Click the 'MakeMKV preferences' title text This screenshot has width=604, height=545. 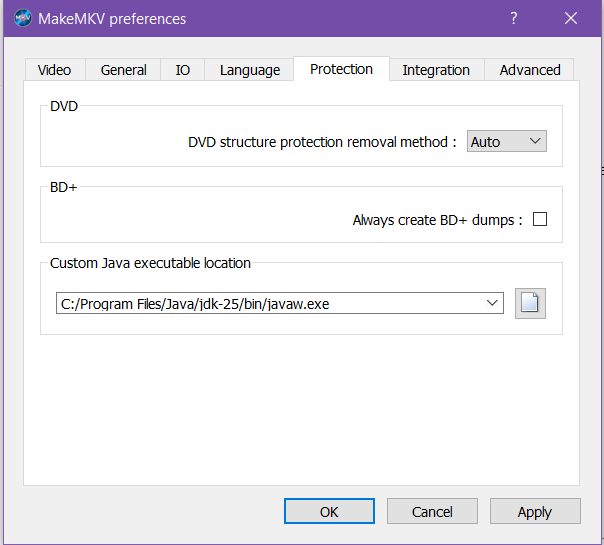[x=112, y=19]
